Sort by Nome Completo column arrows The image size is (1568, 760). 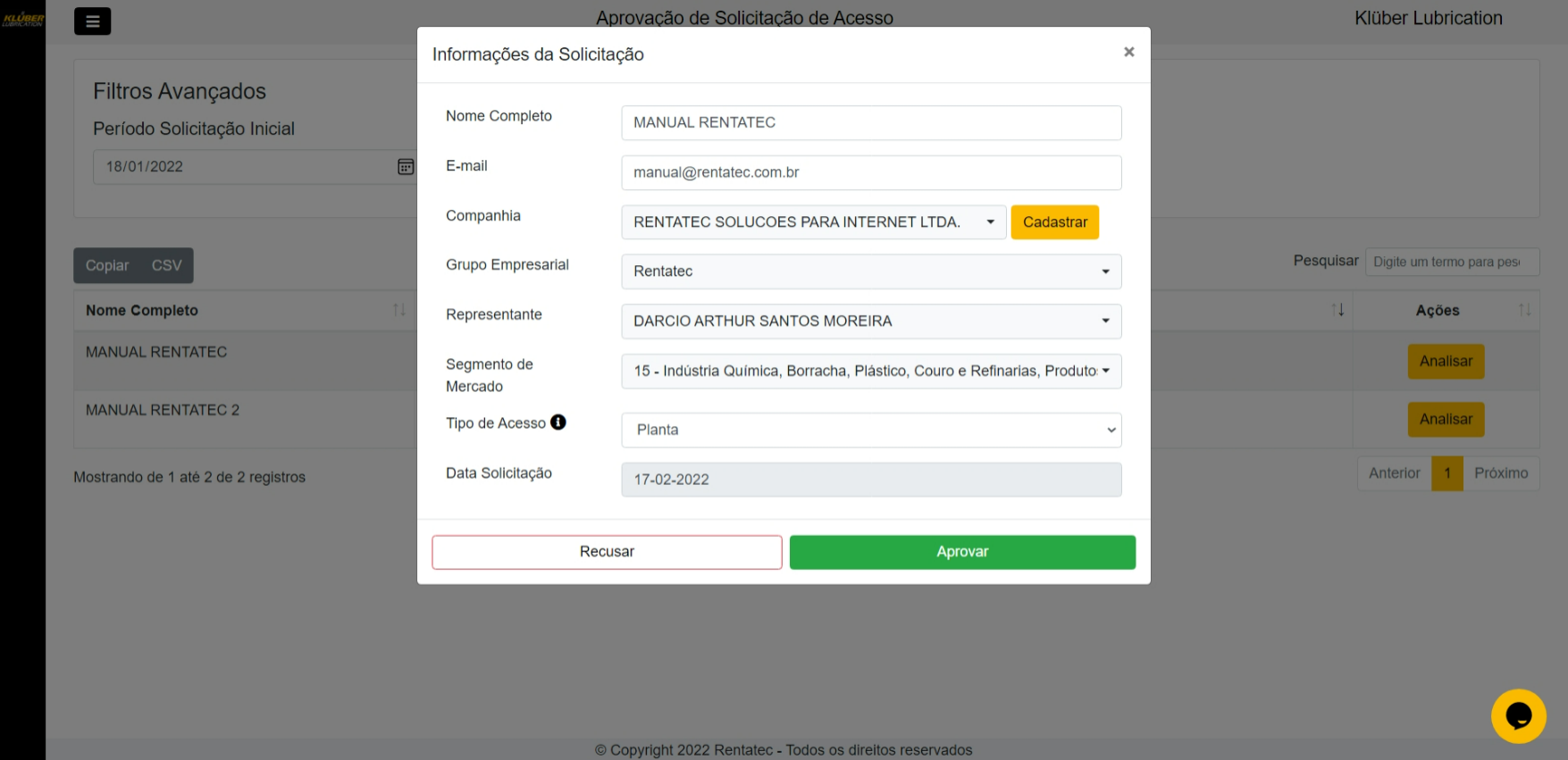(x=398, y=310)
